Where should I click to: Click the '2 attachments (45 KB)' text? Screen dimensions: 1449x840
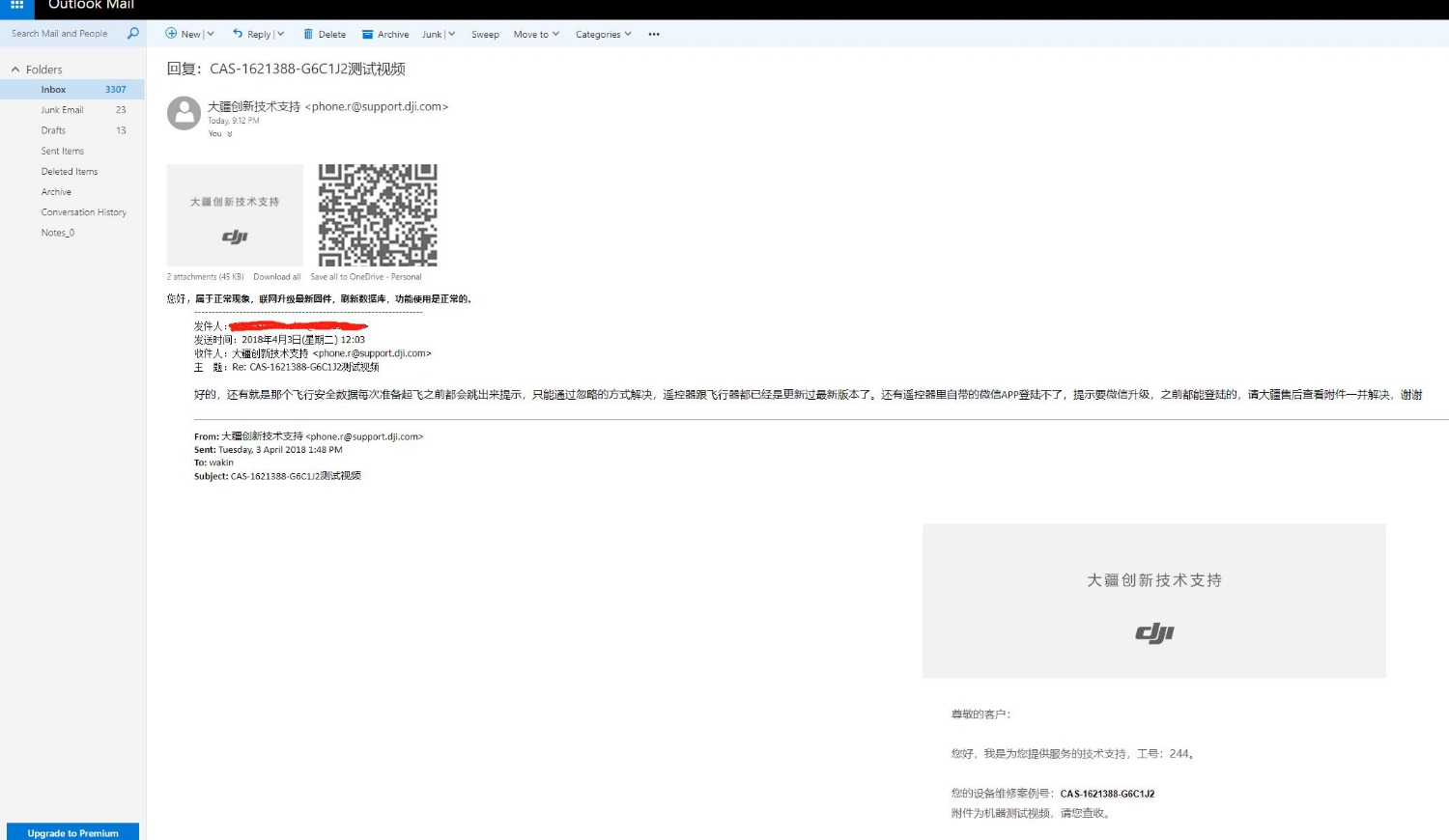click(x=205, y=277)
